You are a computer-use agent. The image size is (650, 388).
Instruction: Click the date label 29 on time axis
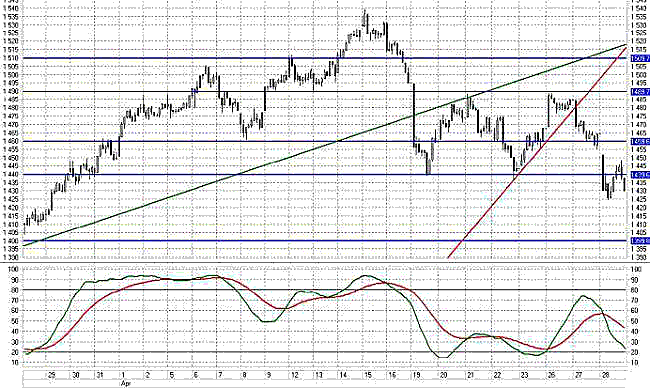click(x=51, y=375)
